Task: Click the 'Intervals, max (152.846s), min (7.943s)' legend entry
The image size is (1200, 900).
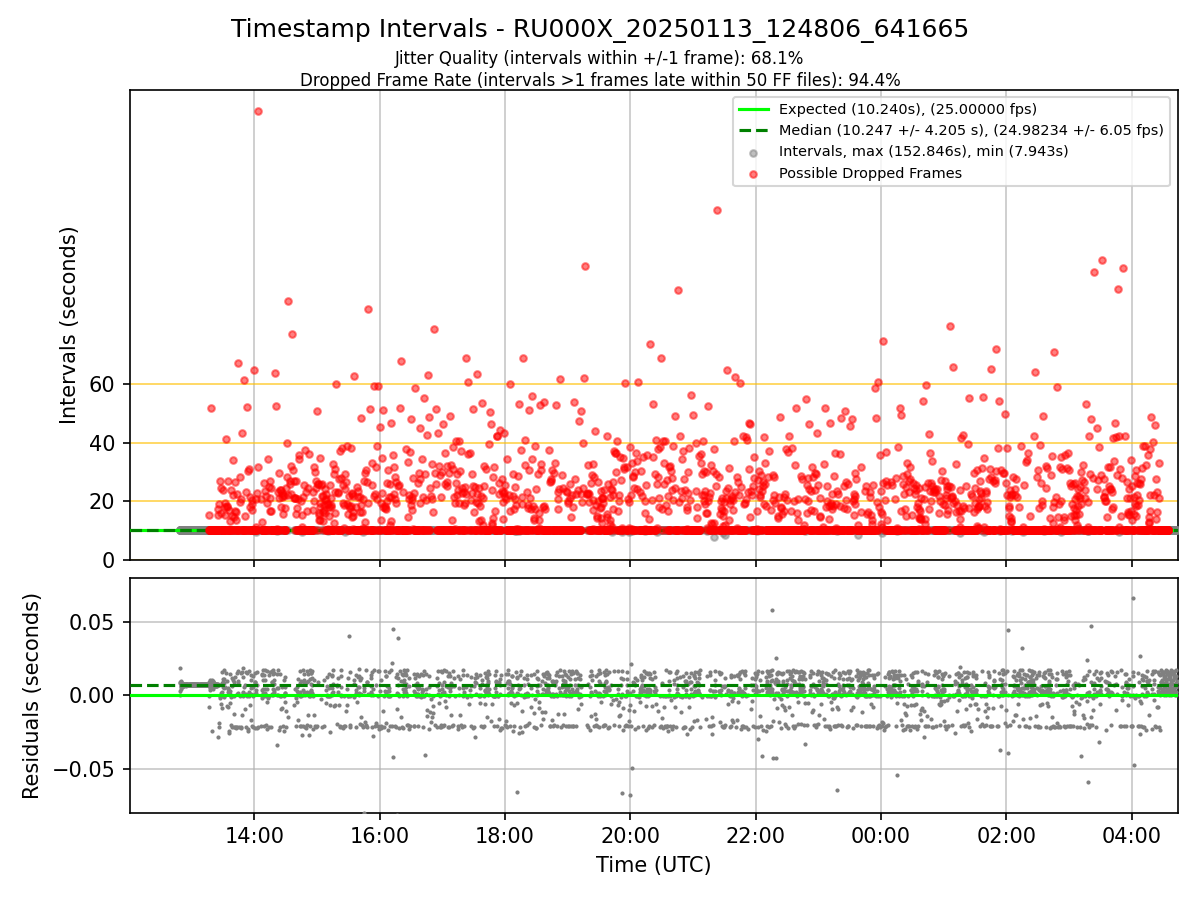Action: click(923, 151)
